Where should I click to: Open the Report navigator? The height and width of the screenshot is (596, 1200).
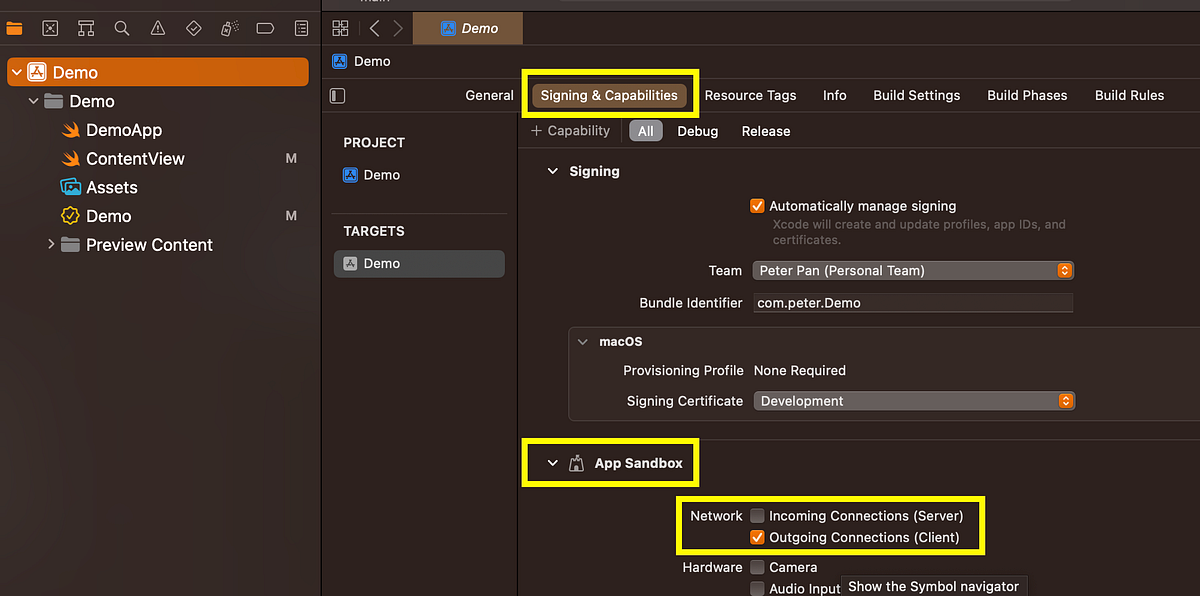(x=301, y=28)
